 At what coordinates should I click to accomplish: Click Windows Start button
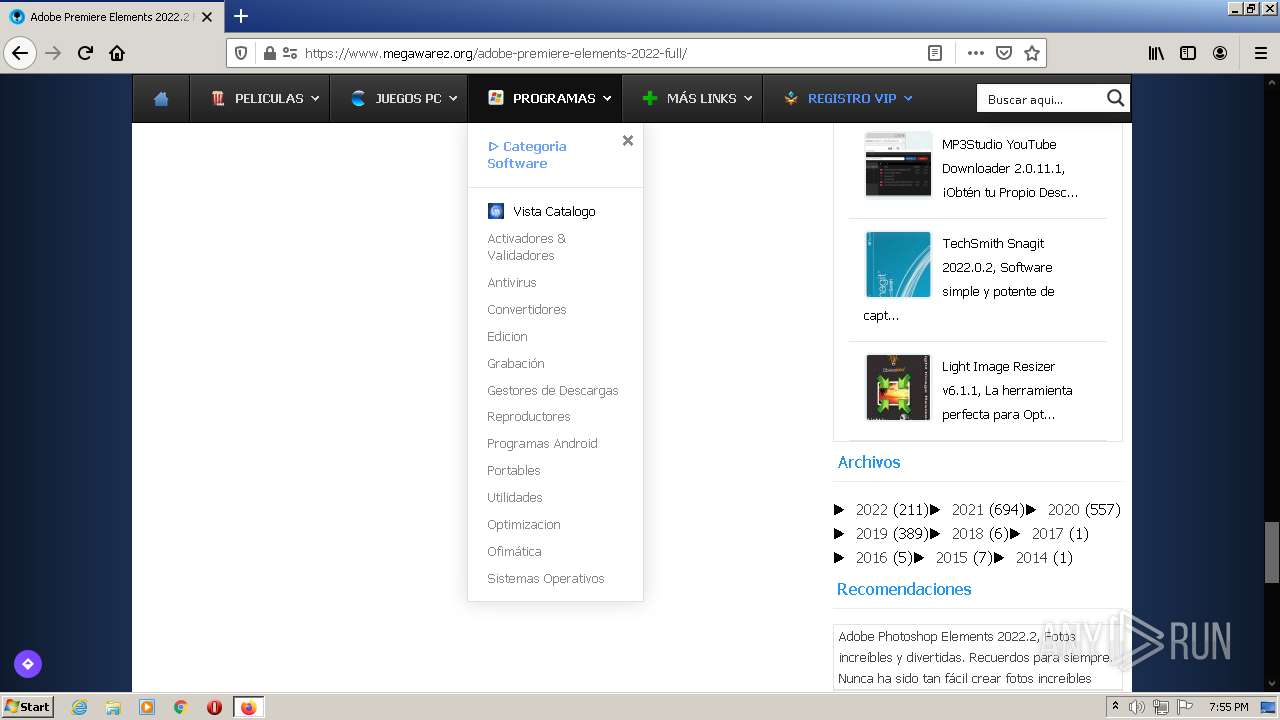[x=27, y=707]
